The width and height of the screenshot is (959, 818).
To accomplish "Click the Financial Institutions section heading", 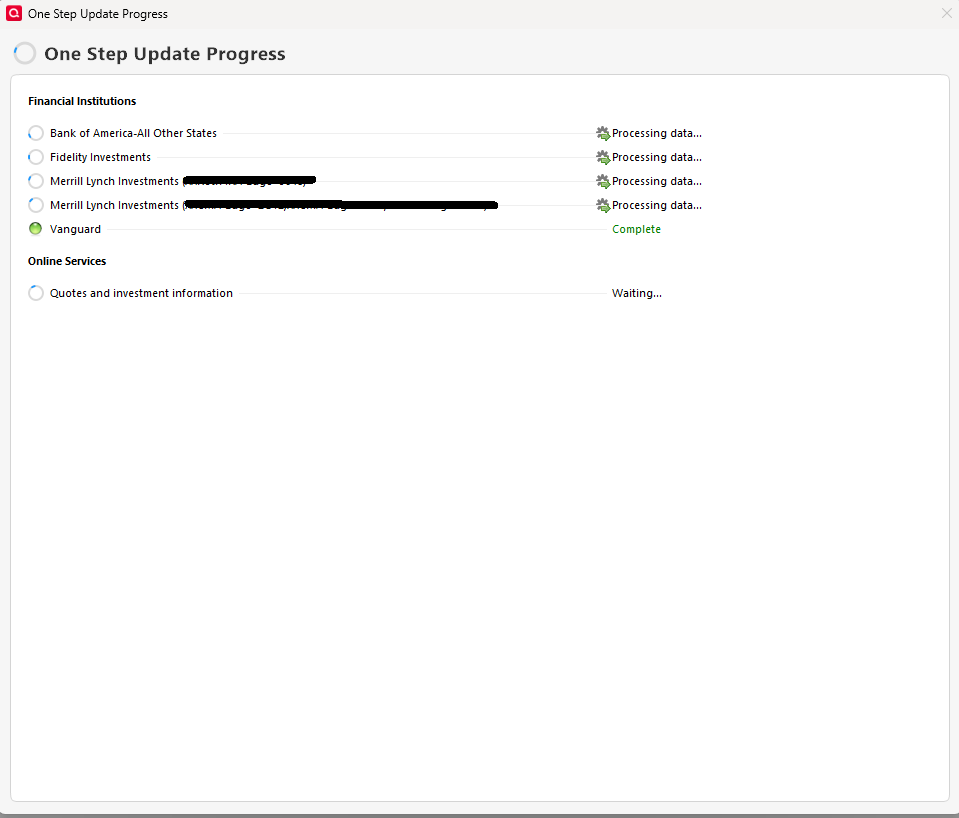I will tap(82, 101).
